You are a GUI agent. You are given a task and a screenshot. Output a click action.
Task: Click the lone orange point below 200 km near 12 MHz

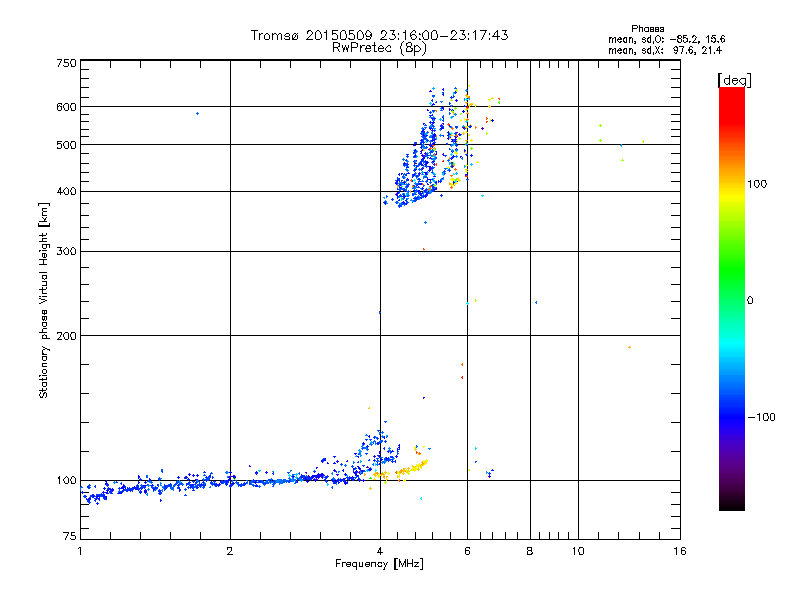[x=630, y=347]
